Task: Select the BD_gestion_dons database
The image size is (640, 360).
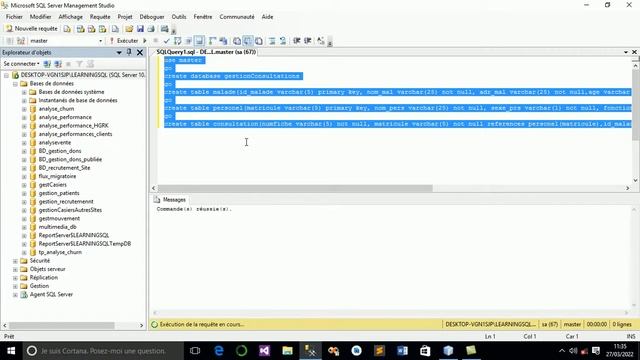Action: (x=60, y=151)
